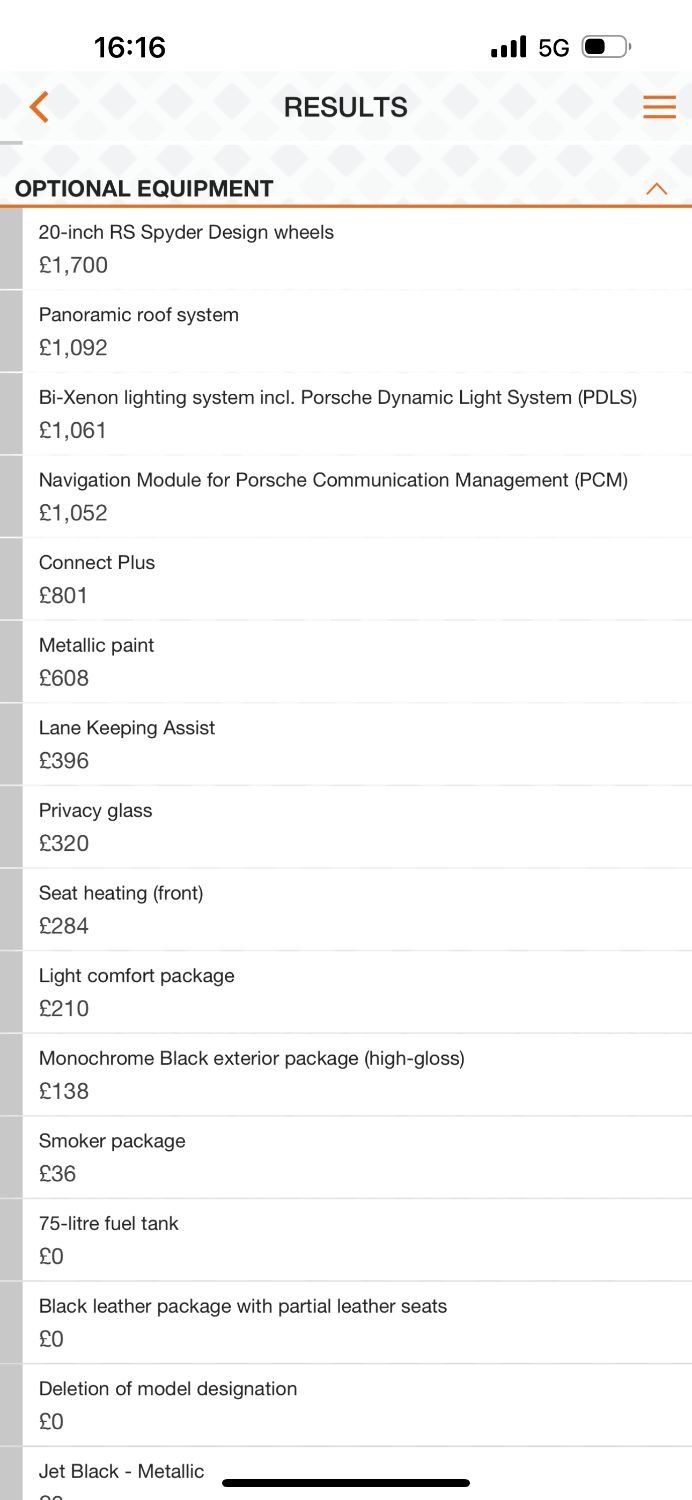Select Deletion of model designation row
Image resolution: width=692 pixels, height=1500 pixels.
(168, 1404)
